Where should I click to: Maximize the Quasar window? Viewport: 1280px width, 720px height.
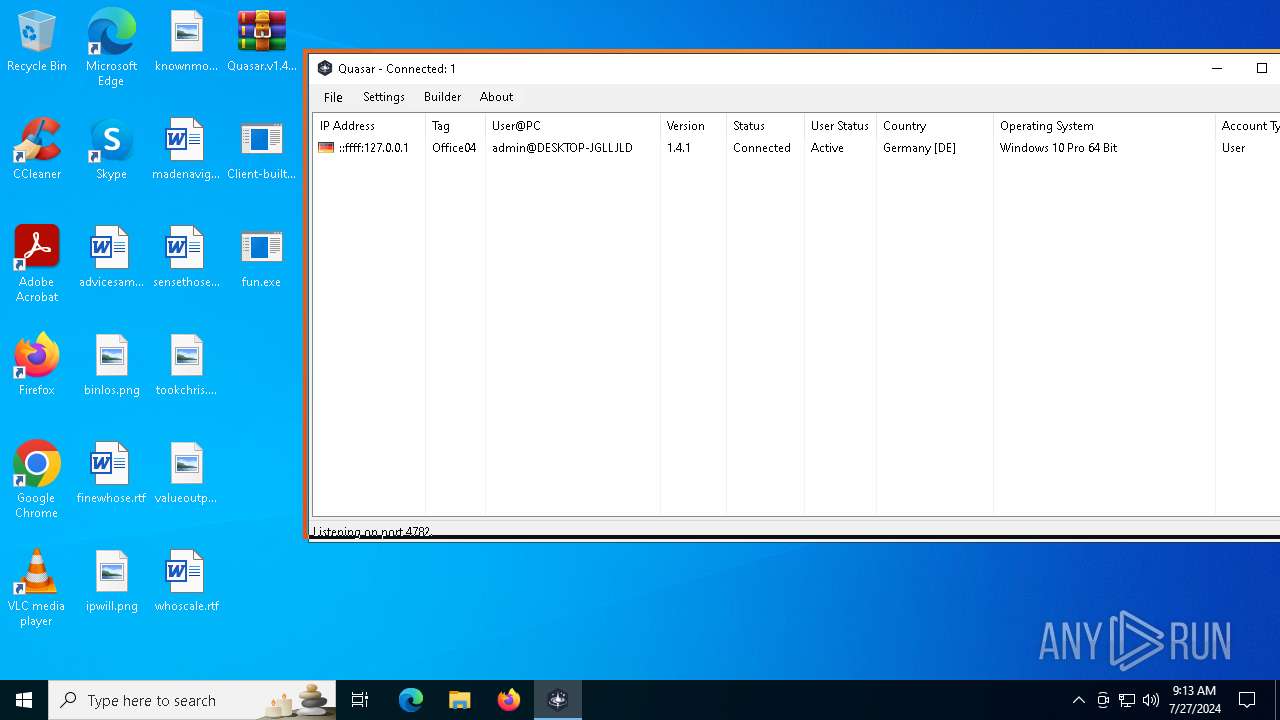tap(1262, 69)
